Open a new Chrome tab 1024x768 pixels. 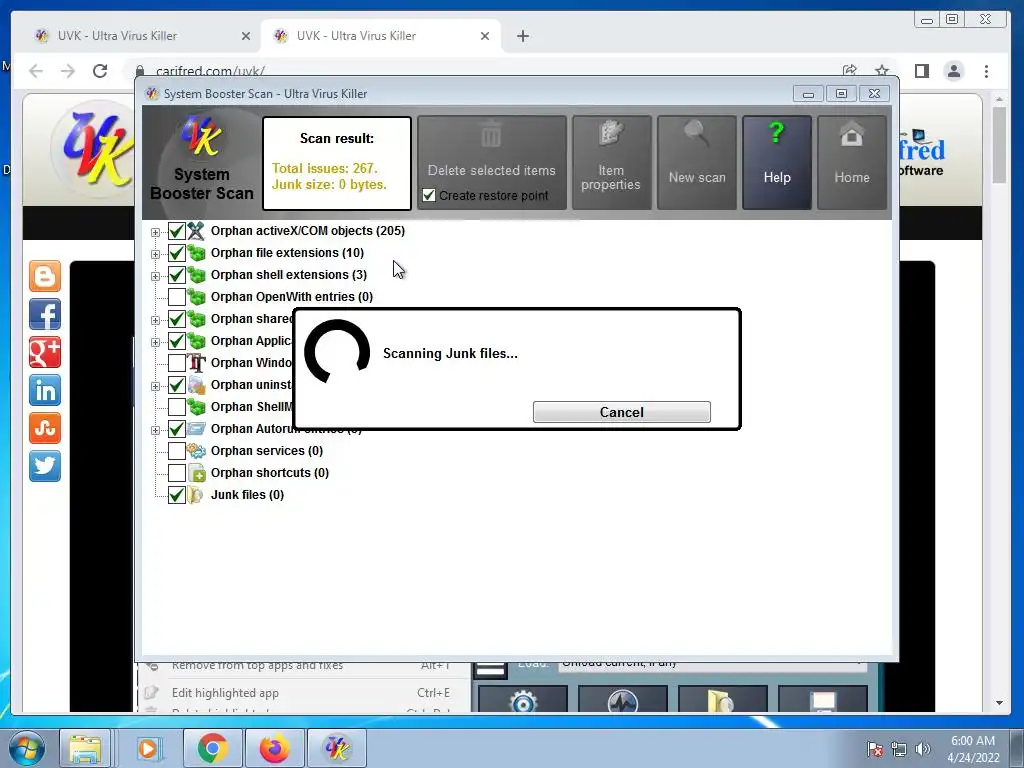pyautogui.click(x=522, y=36)
